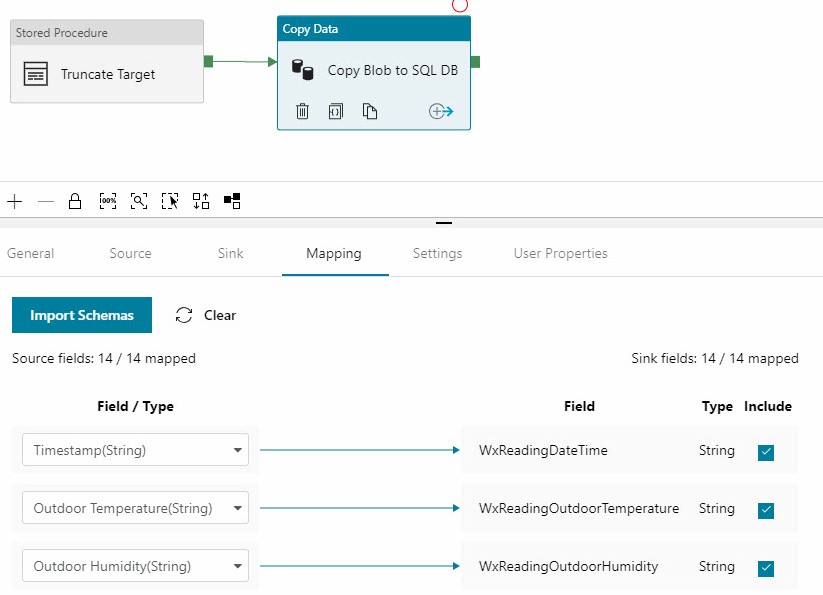Uncheck Include for WxReadingDateTime
Image resolution: width=823 pixels, height=595 pixels.
[x=766, y=452]
